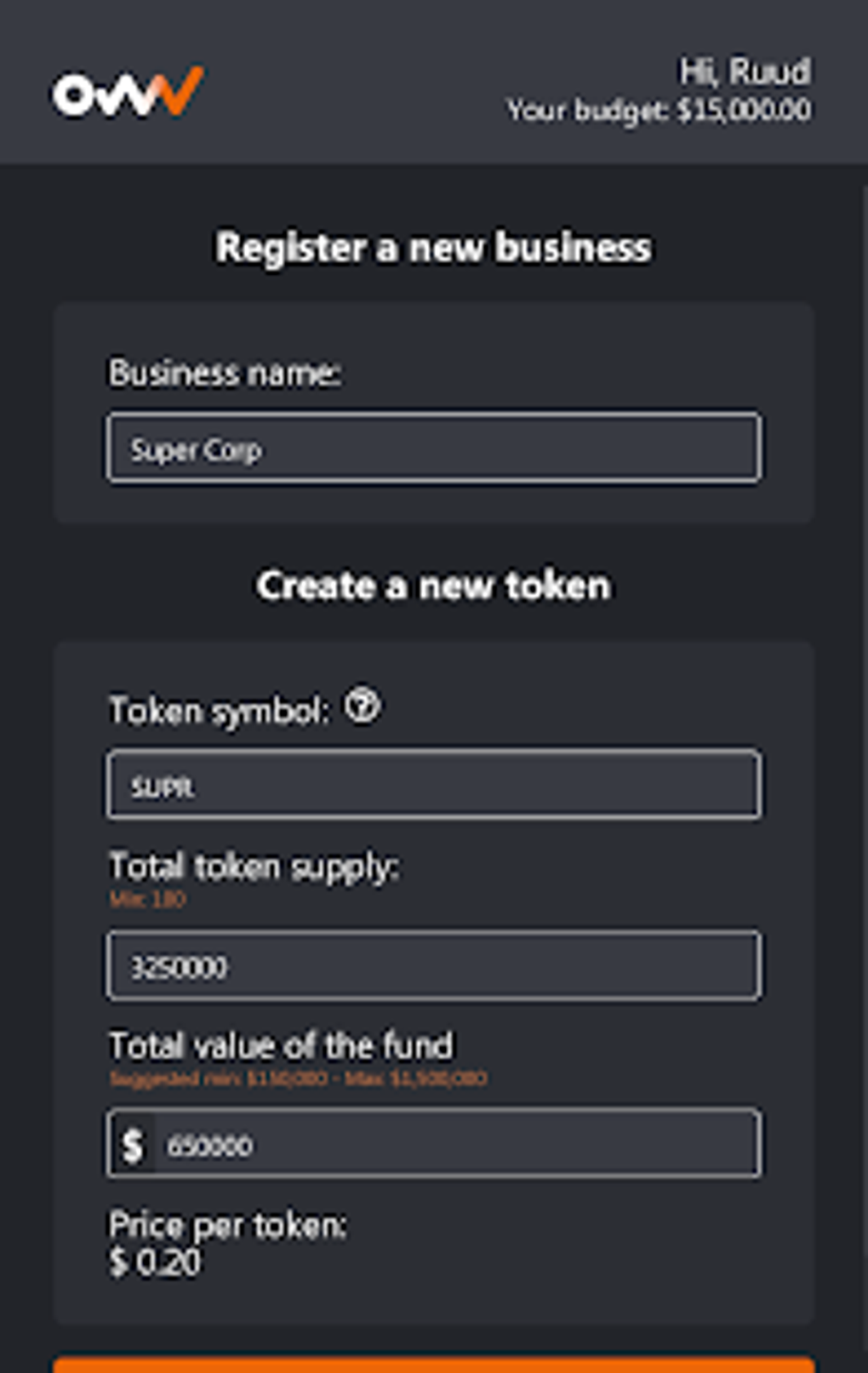This screenshot has width=868, height=1373.
Task: Click the "Price per token:" label
Action: [227, 1225]
